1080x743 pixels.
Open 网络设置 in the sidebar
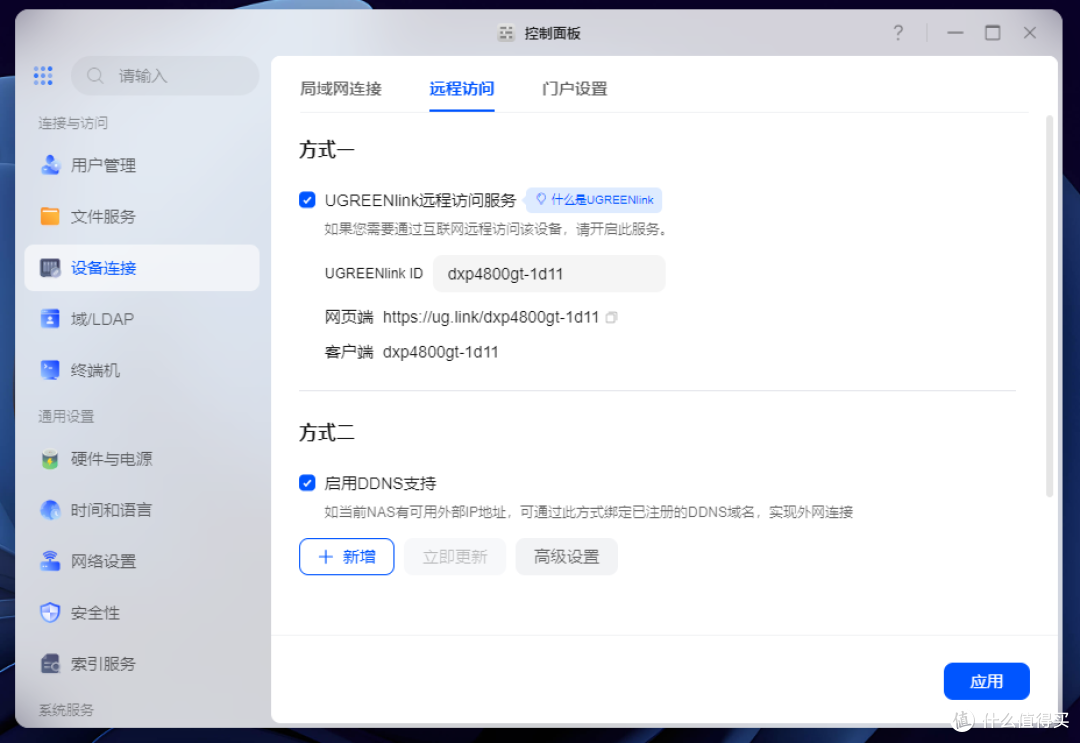[x=142, y=561]
